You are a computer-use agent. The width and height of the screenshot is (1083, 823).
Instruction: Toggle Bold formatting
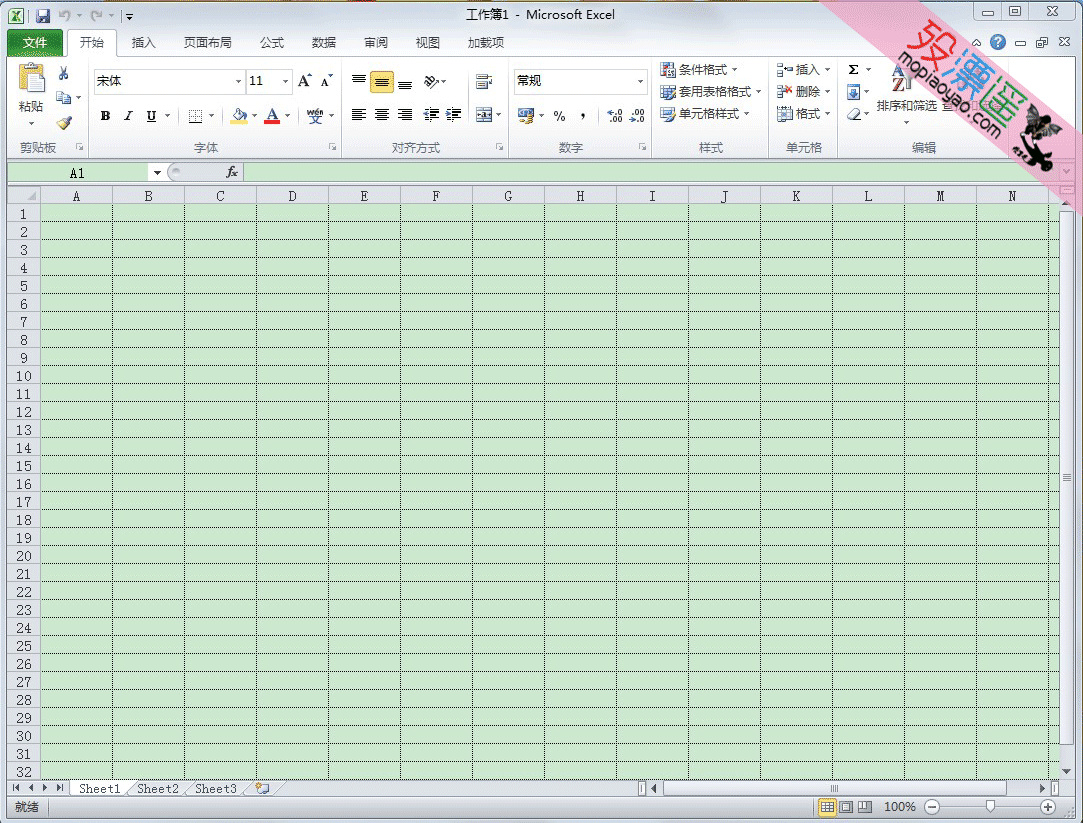105,116
